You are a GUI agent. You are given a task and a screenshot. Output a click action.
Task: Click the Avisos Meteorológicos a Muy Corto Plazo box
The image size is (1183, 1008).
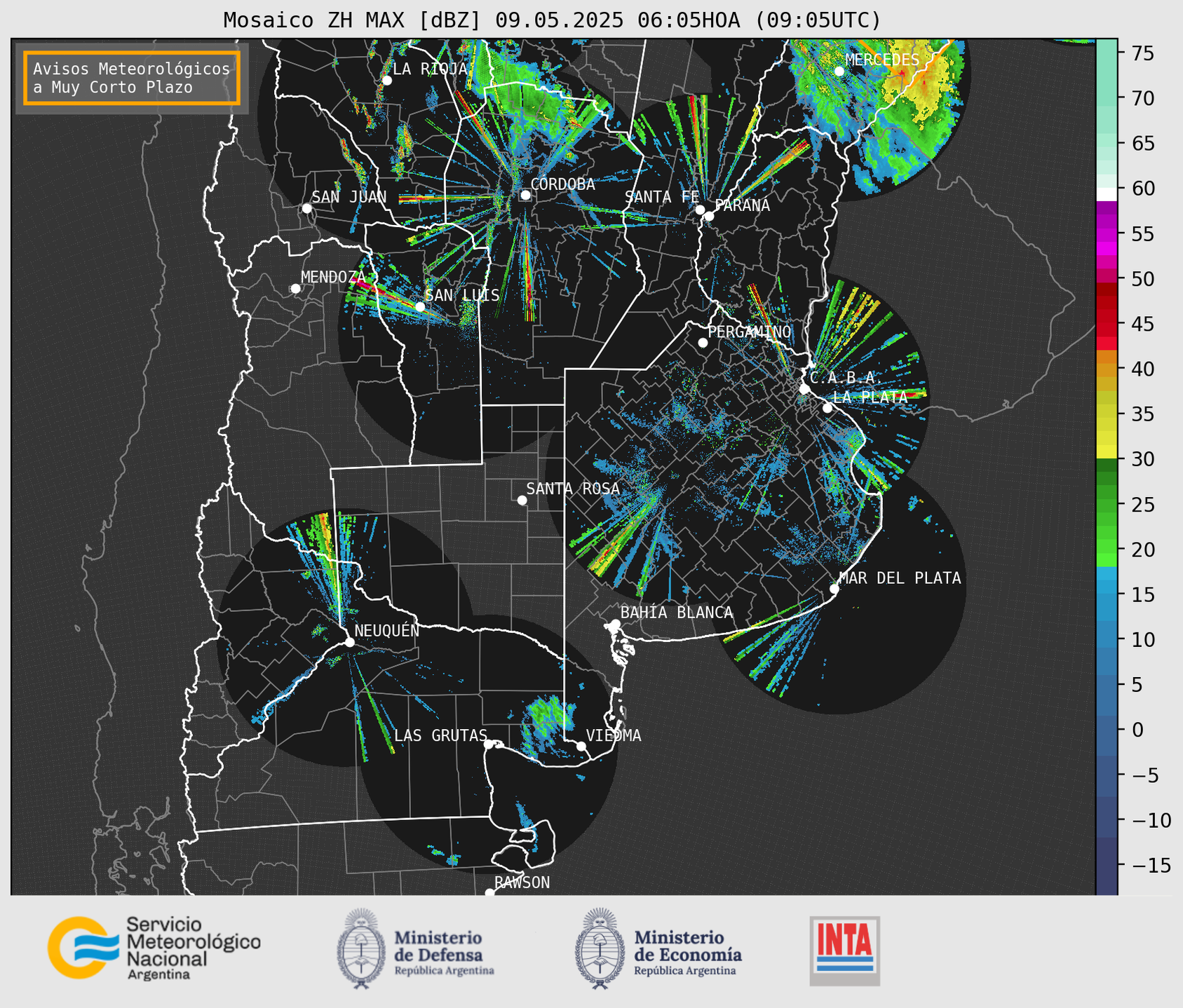point(132,78)
